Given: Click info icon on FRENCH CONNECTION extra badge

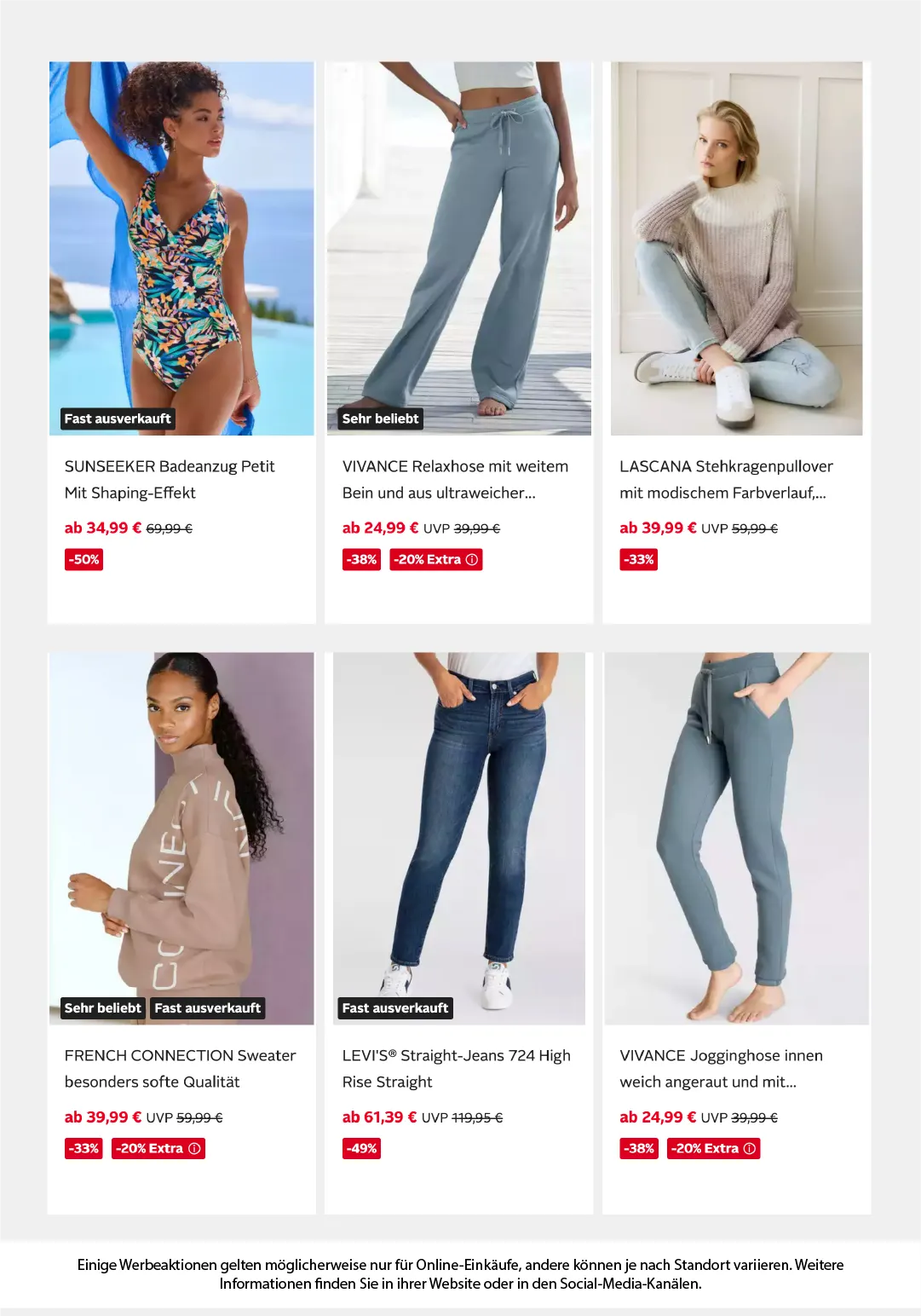Looking at the screenshot, I should 194,1149.
